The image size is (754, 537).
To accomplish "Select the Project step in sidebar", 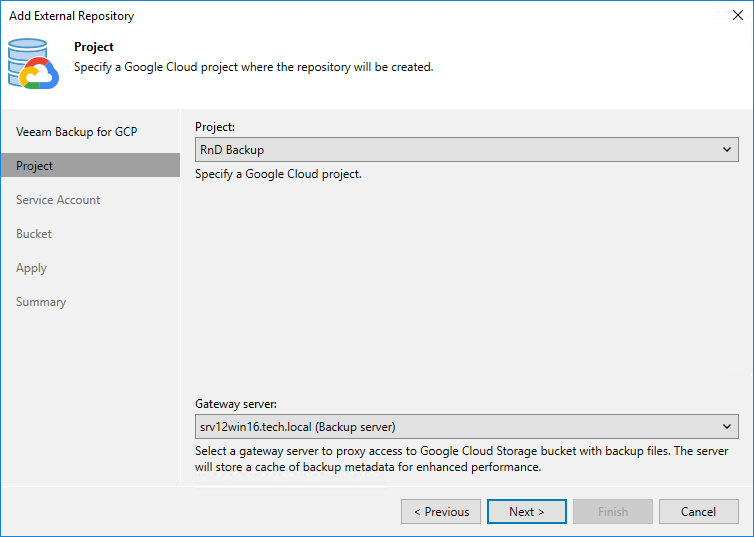I will (x=35, y=166).
